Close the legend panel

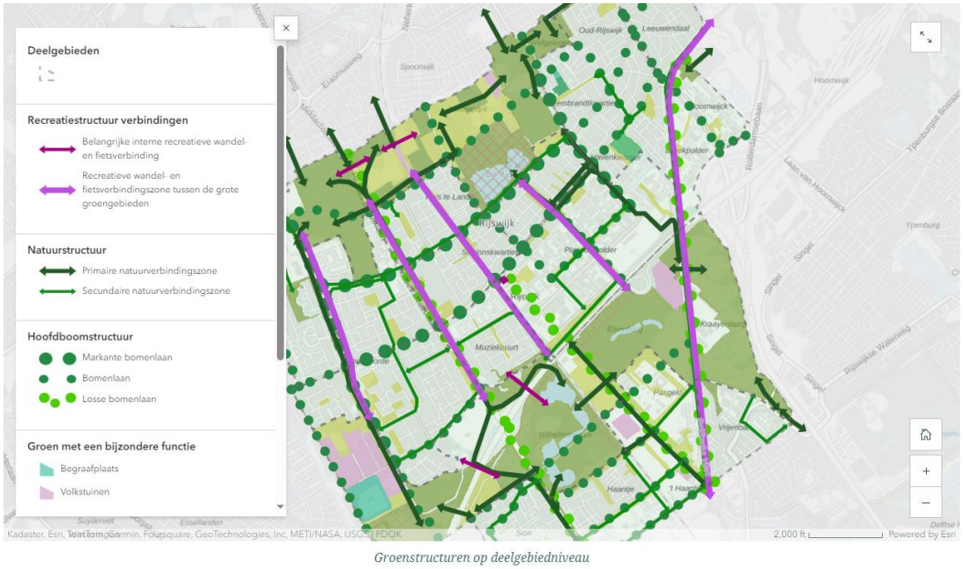pos(286,29)
